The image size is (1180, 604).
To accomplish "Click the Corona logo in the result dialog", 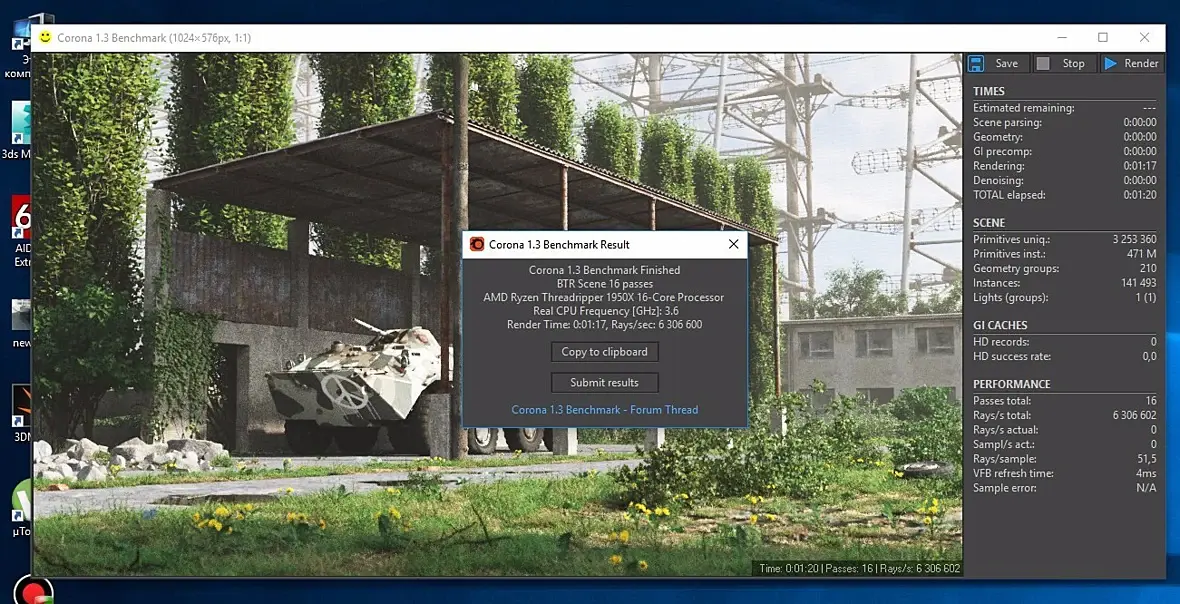I will tap(476, 244).
